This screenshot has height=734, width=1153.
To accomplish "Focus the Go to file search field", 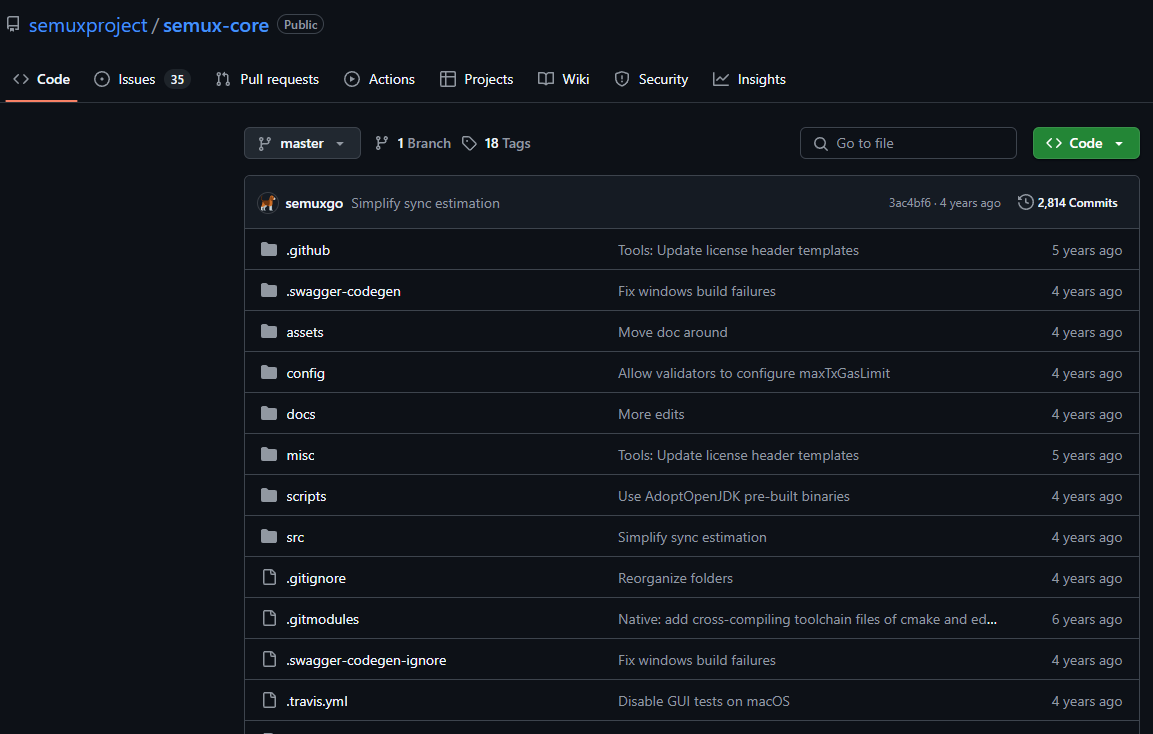I will point(908,143).
